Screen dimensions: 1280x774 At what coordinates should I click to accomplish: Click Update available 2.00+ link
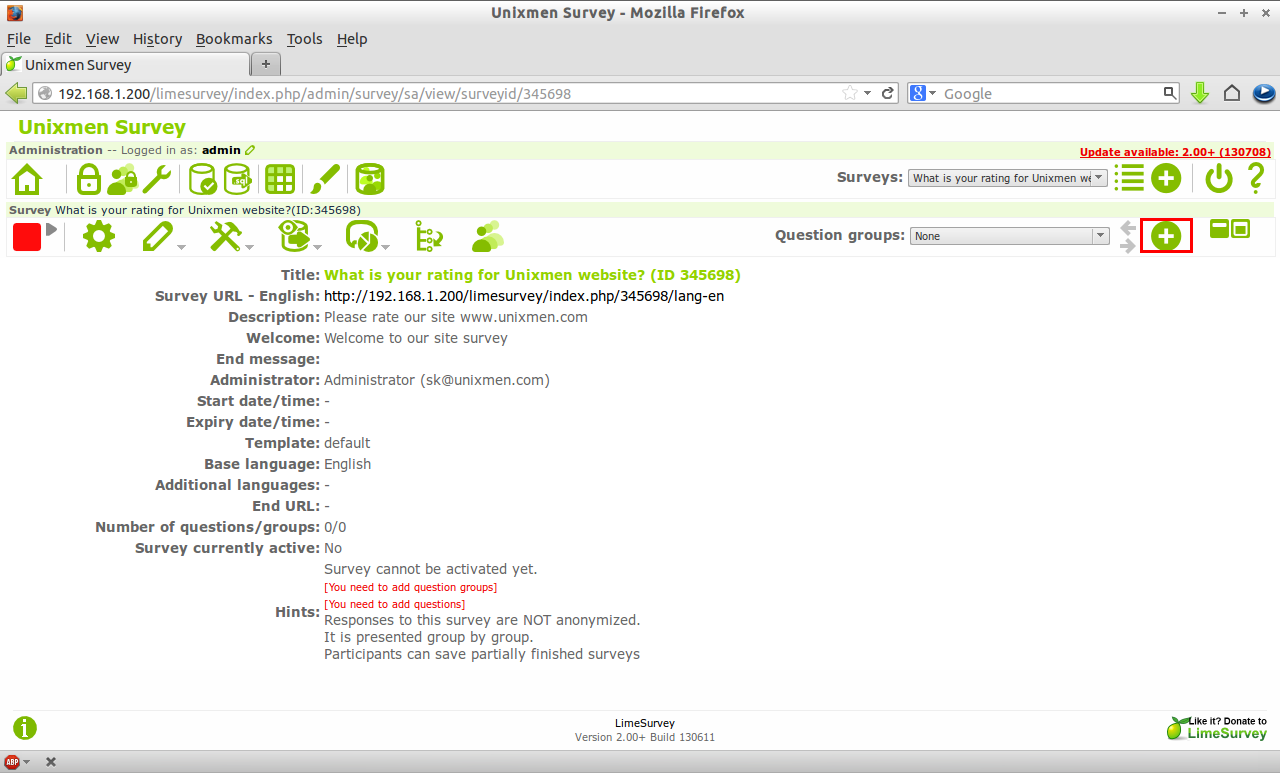[1175, 152]
